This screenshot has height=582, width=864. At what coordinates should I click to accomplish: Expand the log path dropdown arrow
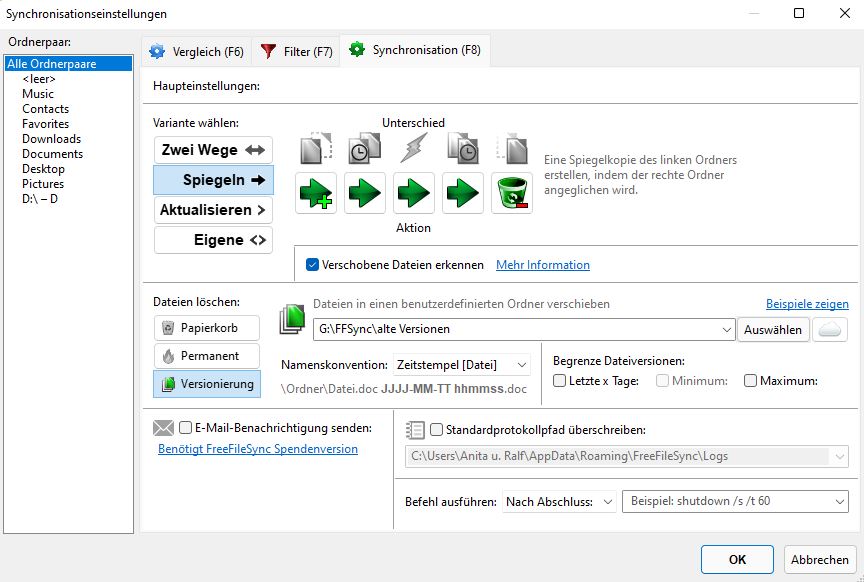pyautogui.click(x=839, y=456)
